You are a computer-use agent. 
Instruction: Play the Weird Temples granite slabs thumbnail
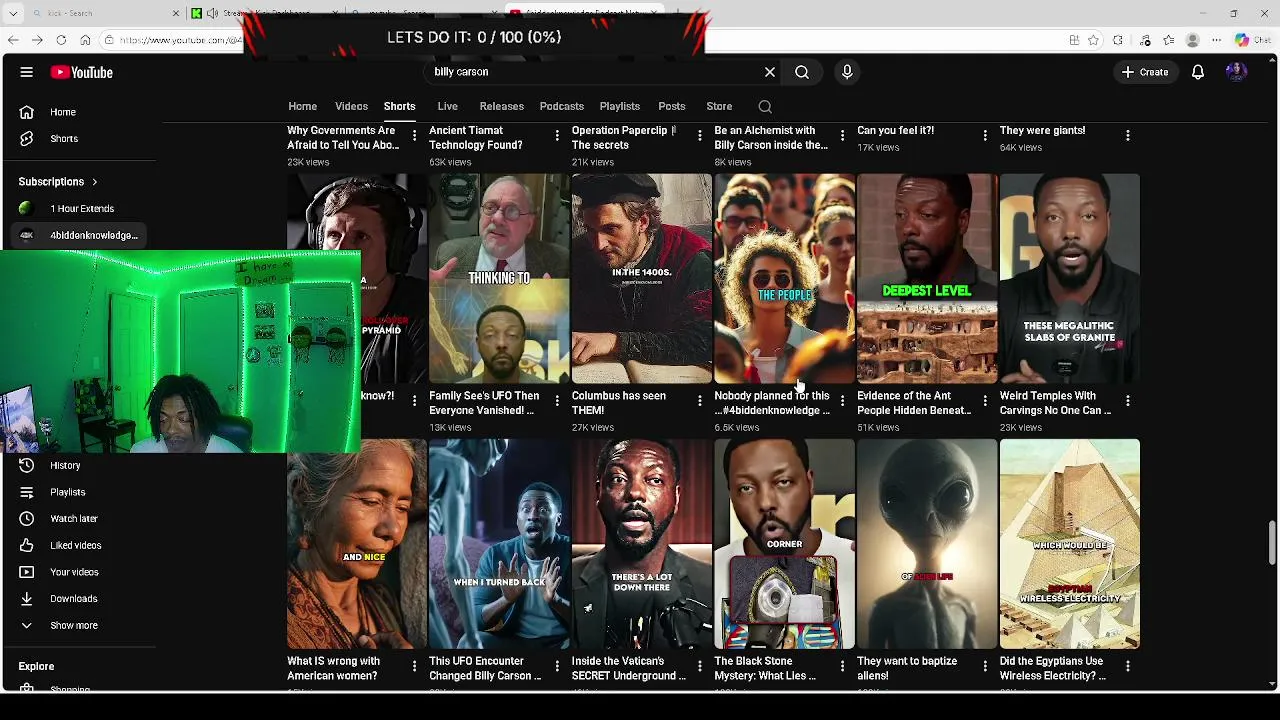point(1070,279)
